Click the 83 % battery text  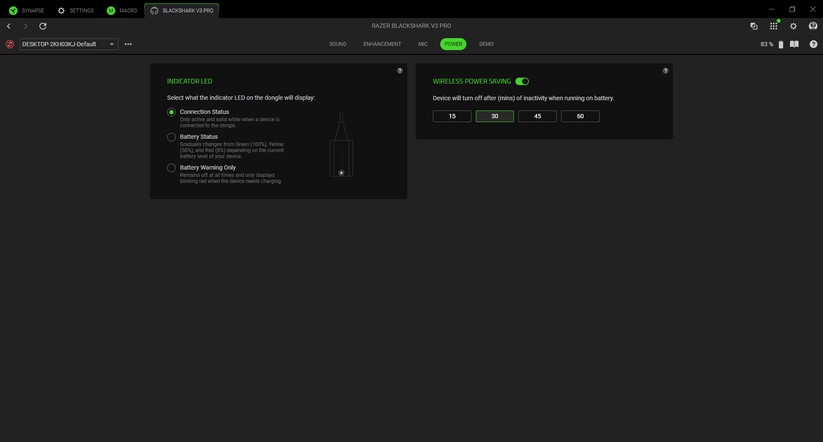click(766, 45)
